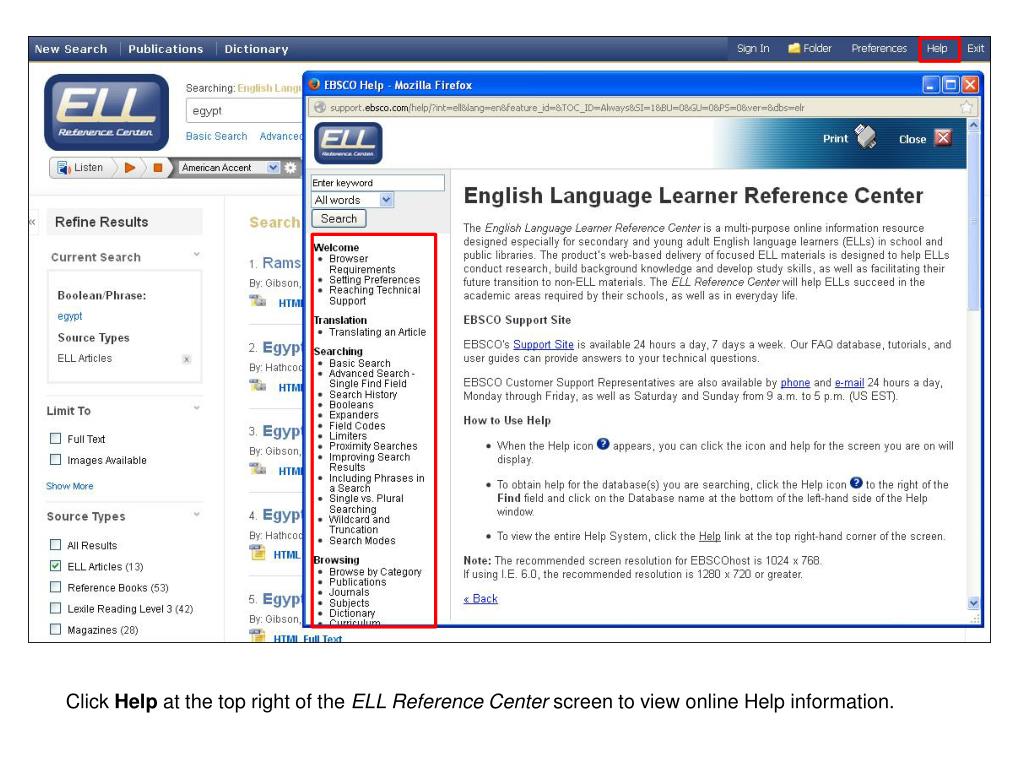Screen dimensions: 1024x768
Task: Click Help in the top bar
Action: [937, 48]
